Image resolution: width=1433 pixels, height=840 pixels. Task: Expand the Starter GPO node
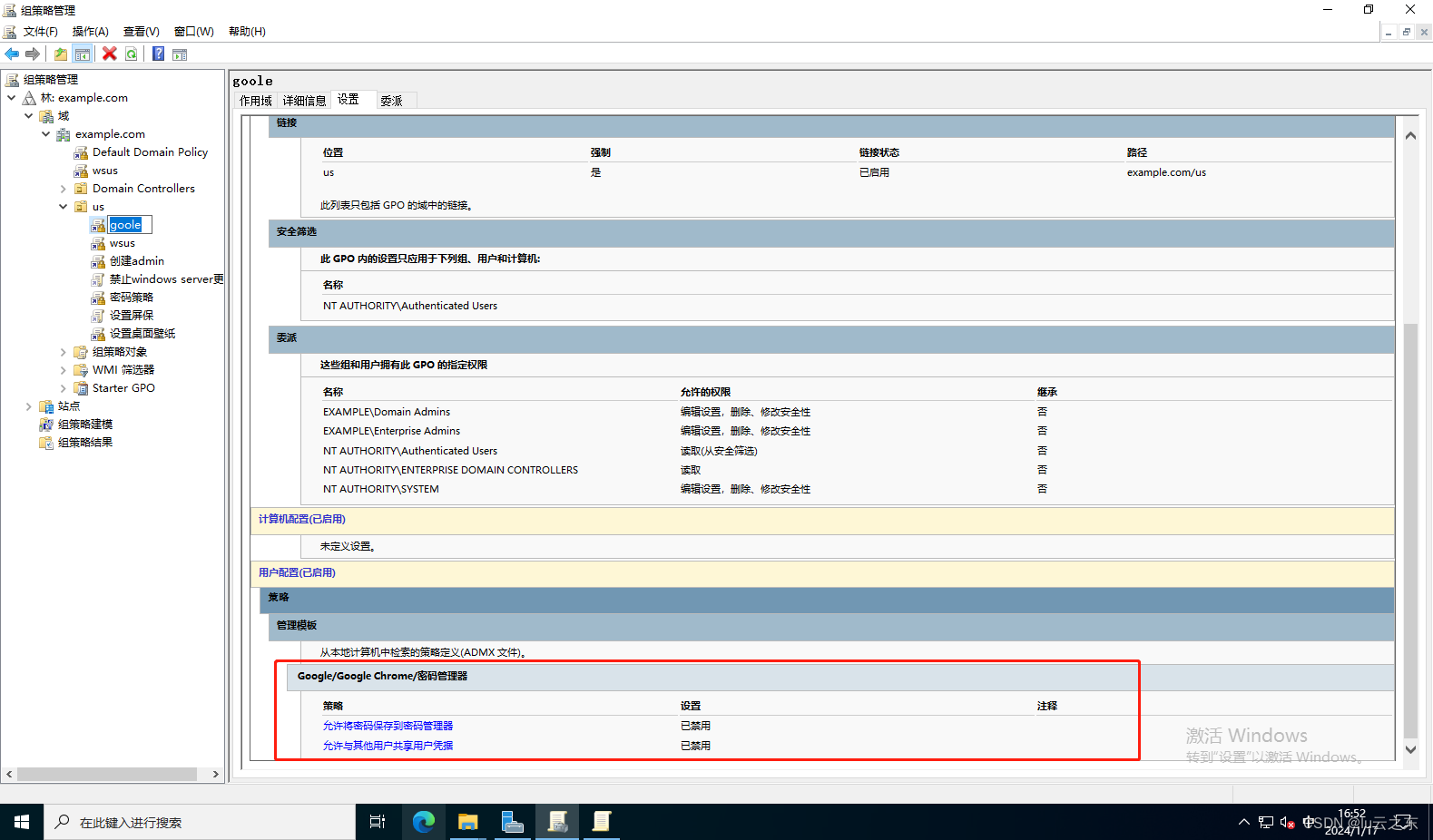[x=64, y=388]
